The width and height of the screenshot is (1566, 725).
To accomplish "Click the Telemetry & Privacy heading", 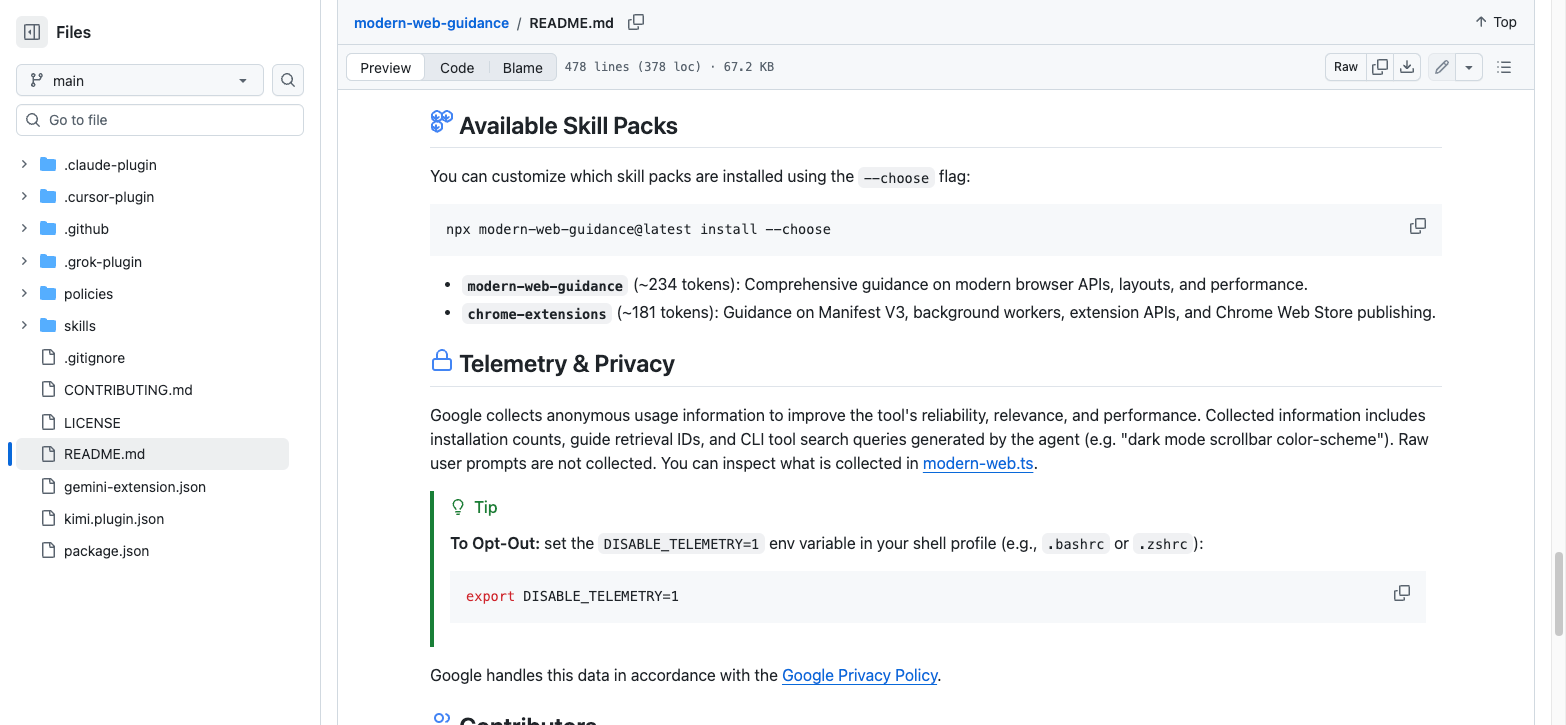I will tap(567, 364).
